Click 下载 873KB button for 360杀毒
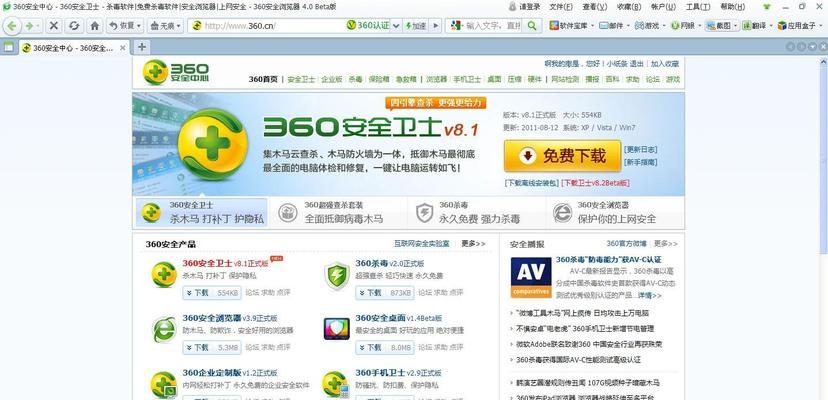 pyautogui.click(x=385, y=293)
